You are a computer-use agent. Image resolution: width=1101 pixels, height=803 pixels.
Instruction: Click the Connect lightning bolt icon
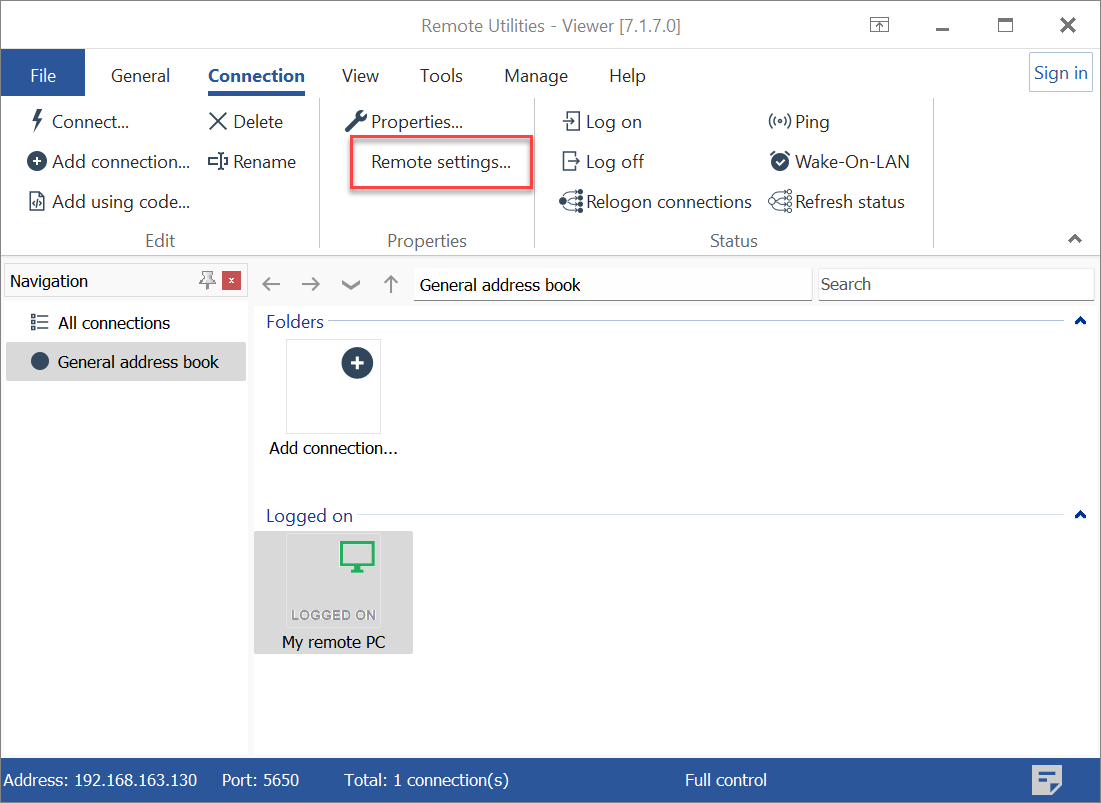coord(37,121)
